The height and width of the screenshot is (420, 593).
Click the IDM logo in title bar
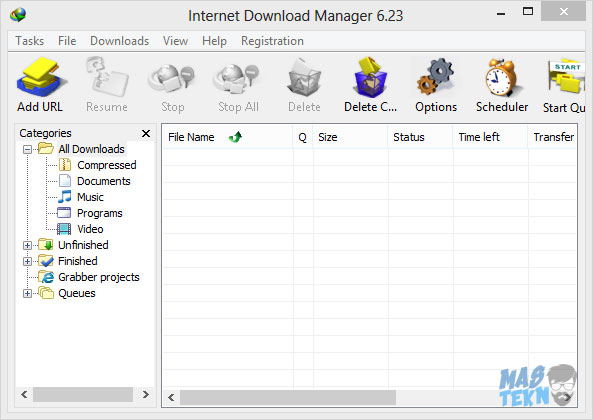pyautogui.click(x=18, y=15)
